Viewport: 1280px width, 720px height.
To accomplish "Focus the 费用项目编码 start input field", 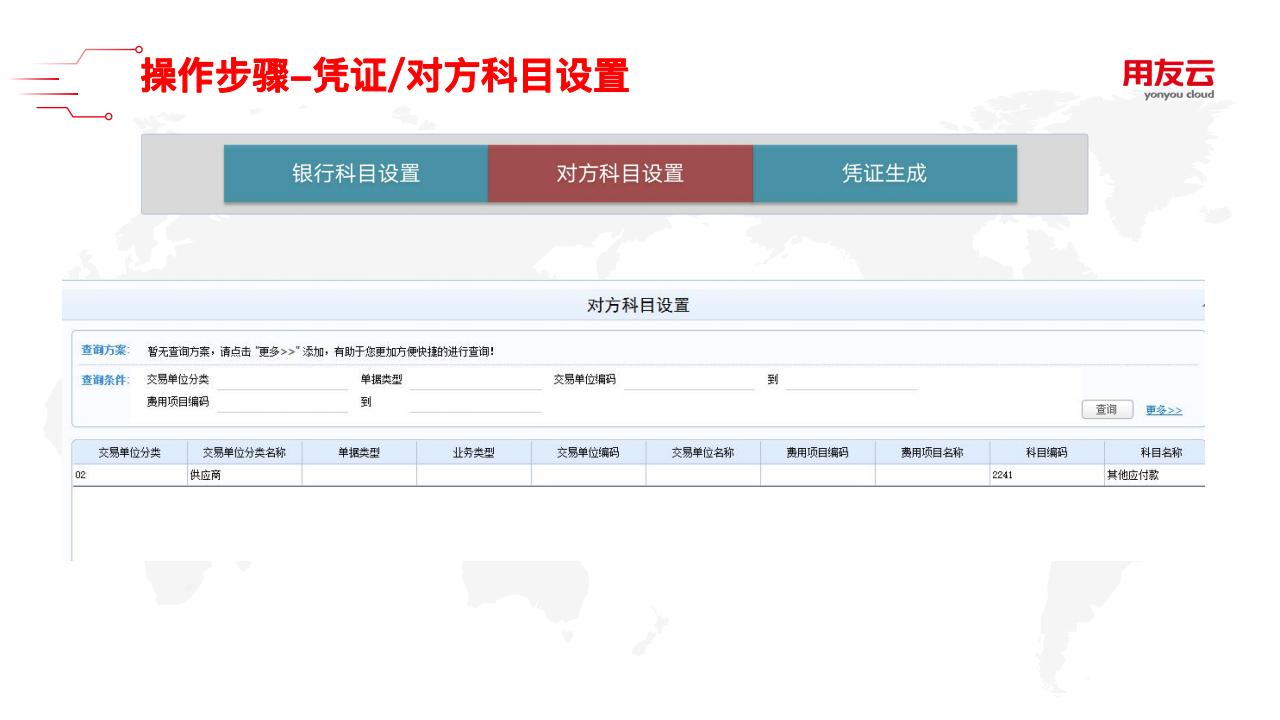I will [x=281, y=403].
